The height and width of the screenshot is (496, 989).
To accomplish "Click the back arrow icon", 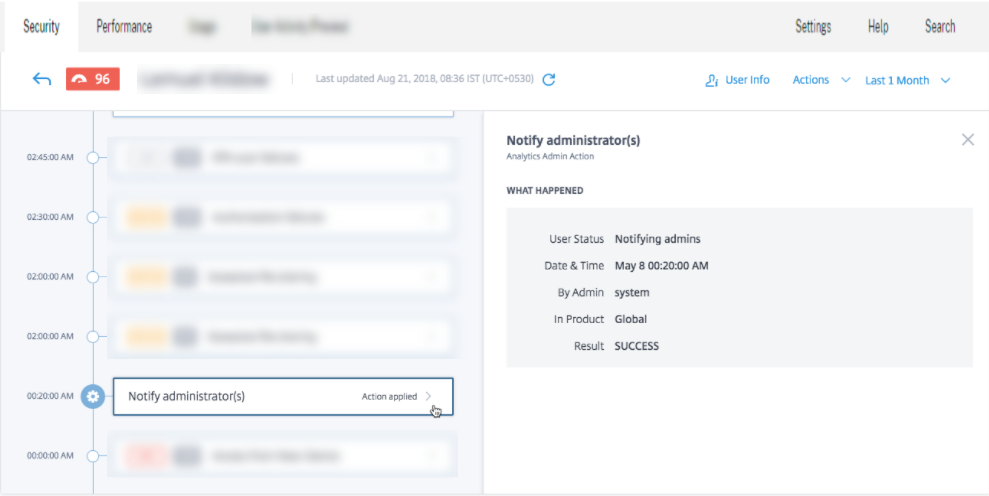I will click(x=42, y=80).
